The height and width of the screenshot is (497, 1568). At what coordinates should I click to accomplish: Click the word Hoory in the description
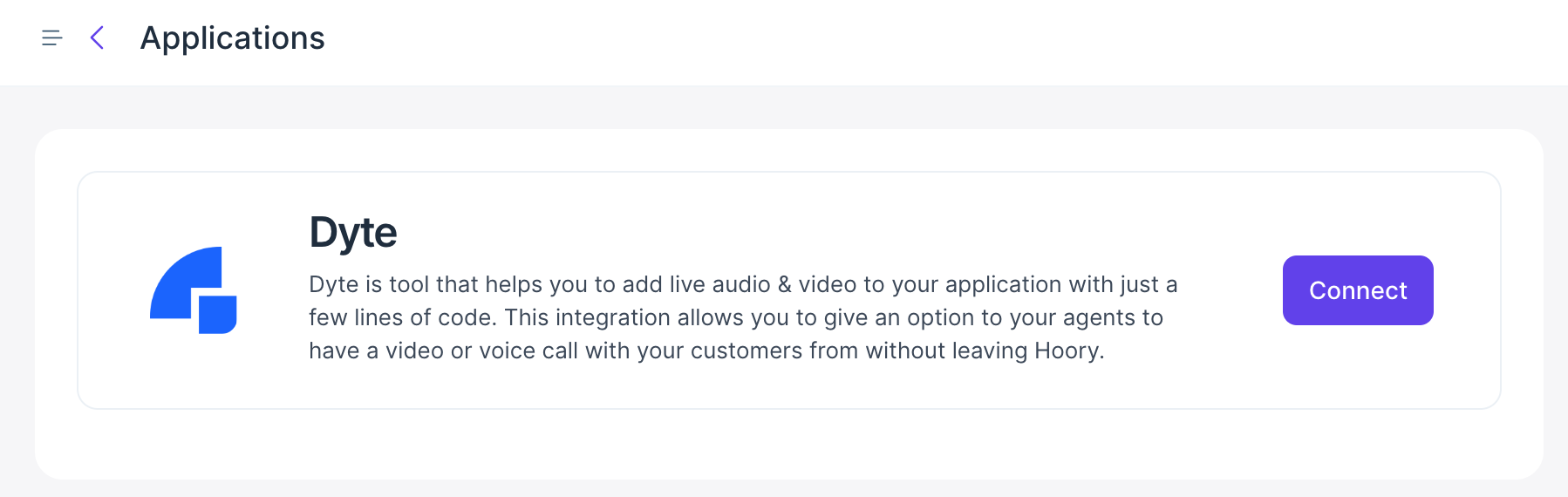[1066, 351]
